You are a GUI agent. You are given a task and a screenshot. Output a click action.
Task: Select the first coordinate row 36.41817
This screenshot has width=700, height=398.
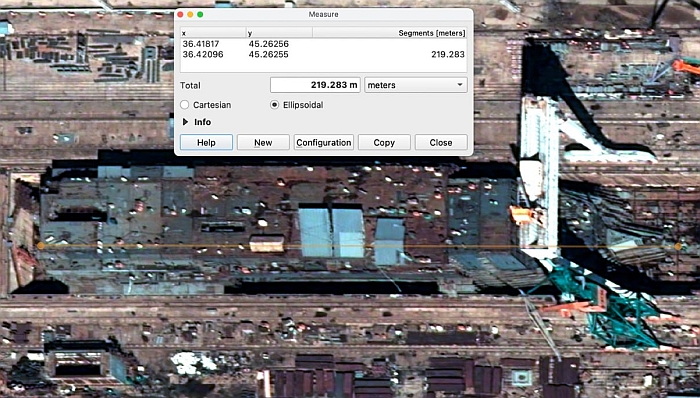coord(324,44)
